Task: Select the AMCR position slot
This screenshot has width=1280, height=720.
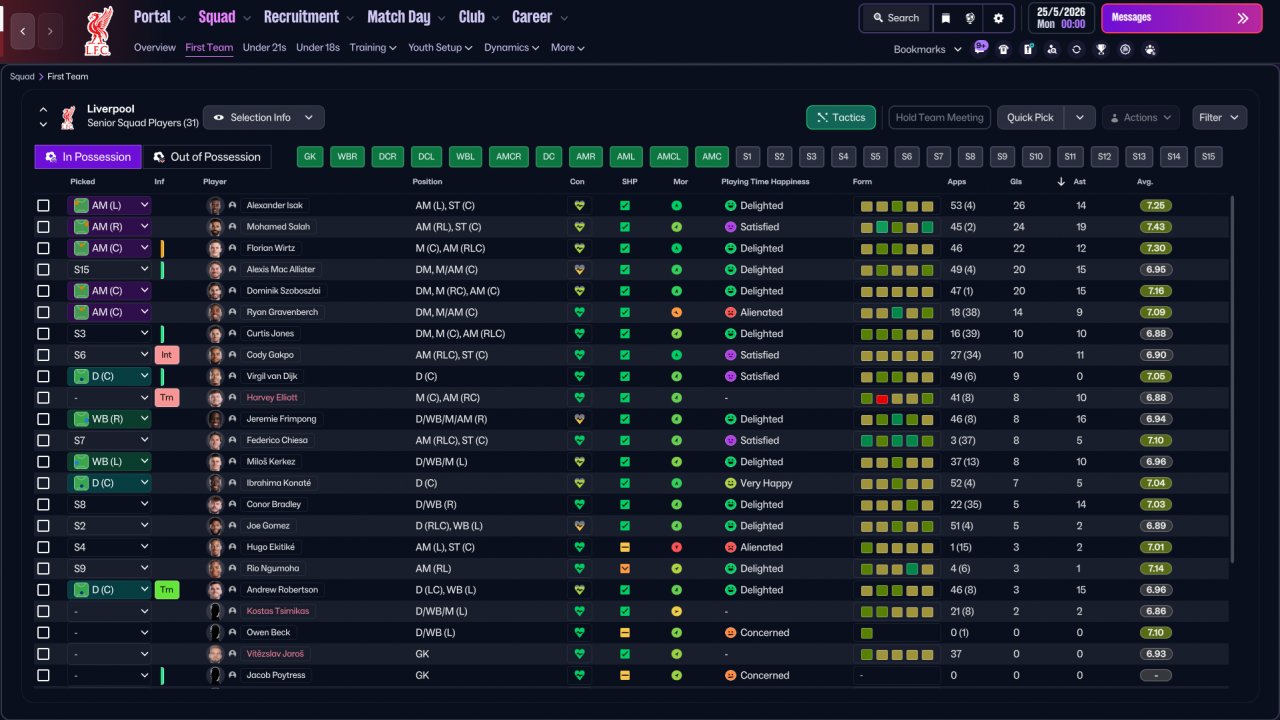Action: point(509,157)
